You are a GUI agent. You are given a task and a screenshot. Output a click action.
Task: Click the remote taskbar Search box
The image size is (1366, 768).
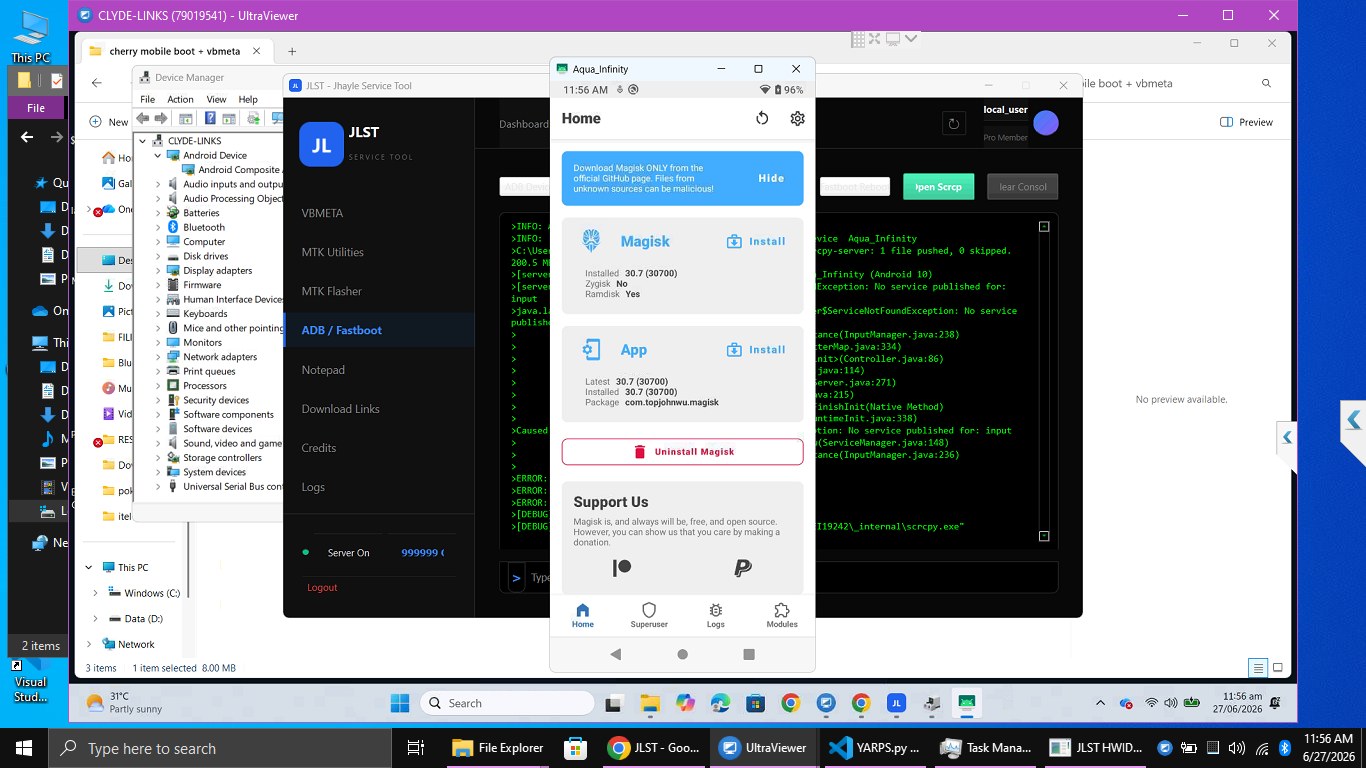click(x=508, y=703)
